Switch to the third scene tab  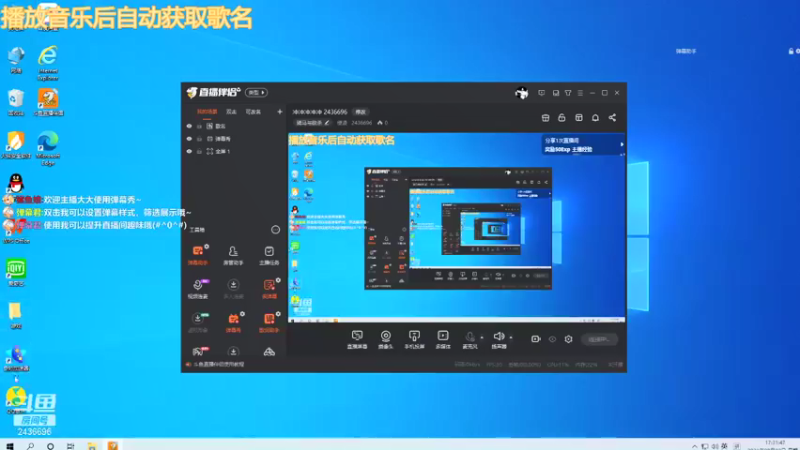[253, 112]
